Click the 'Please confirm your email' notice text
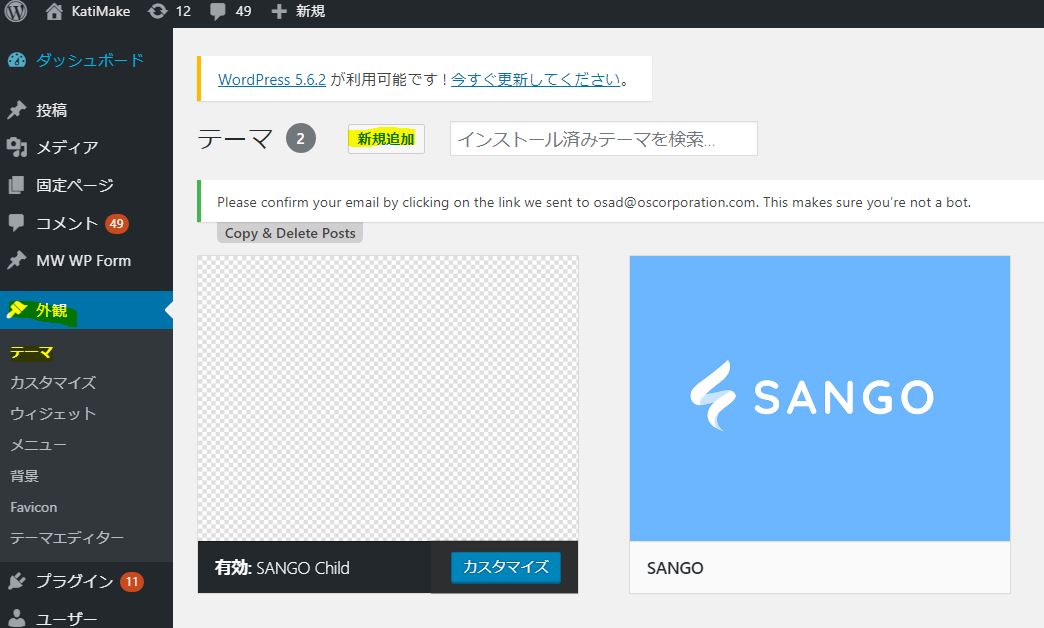The height and width of the screenshot is (628, 1044). click(594, 202)
